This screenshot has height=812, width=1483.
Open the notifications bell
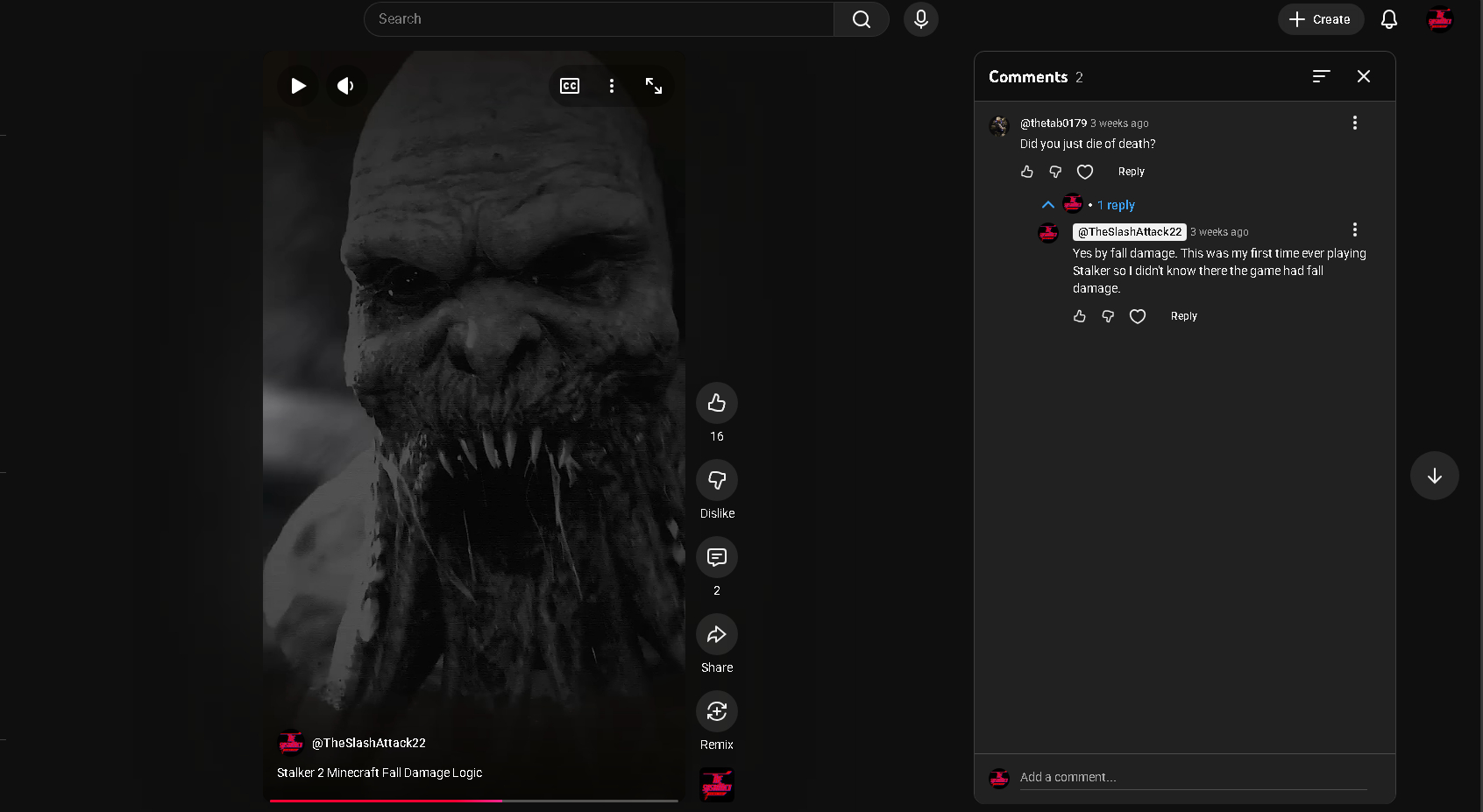(x=1389, y=19)
